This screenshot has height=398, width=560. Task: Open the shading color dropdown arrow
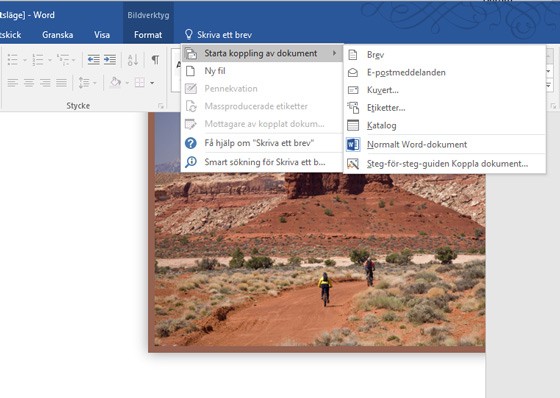[x=127, y=83]
